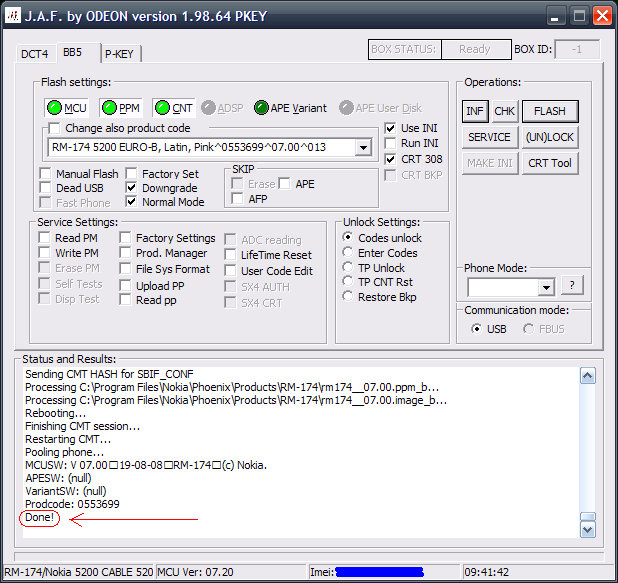Check the User Code Edit option
Screen dimensions: 618x583
point(230,271)
